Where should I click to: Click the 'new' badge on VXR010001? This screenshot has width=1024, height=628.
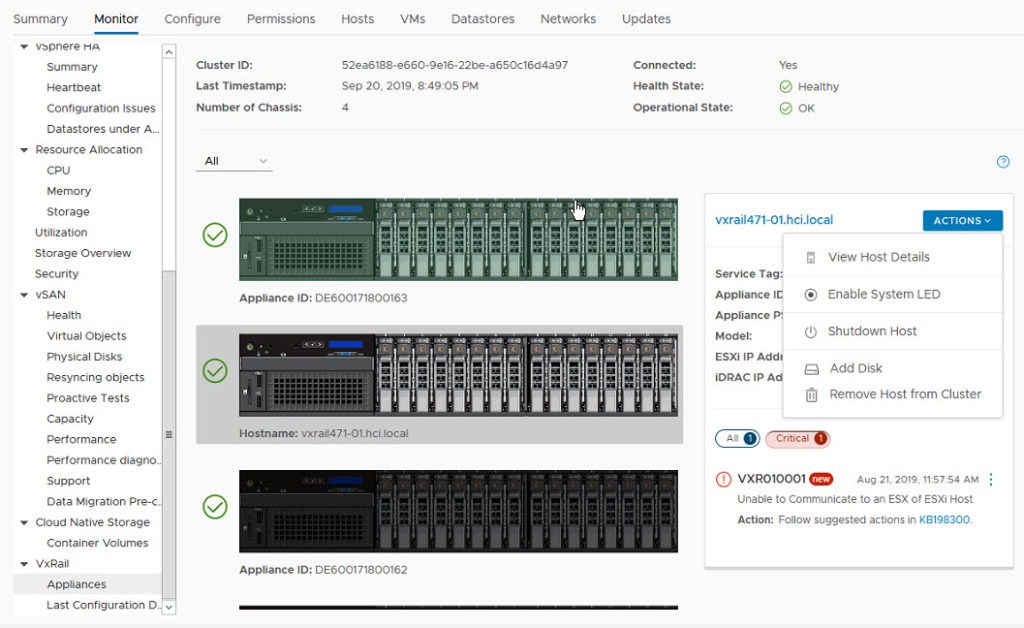tap(821, 479)
